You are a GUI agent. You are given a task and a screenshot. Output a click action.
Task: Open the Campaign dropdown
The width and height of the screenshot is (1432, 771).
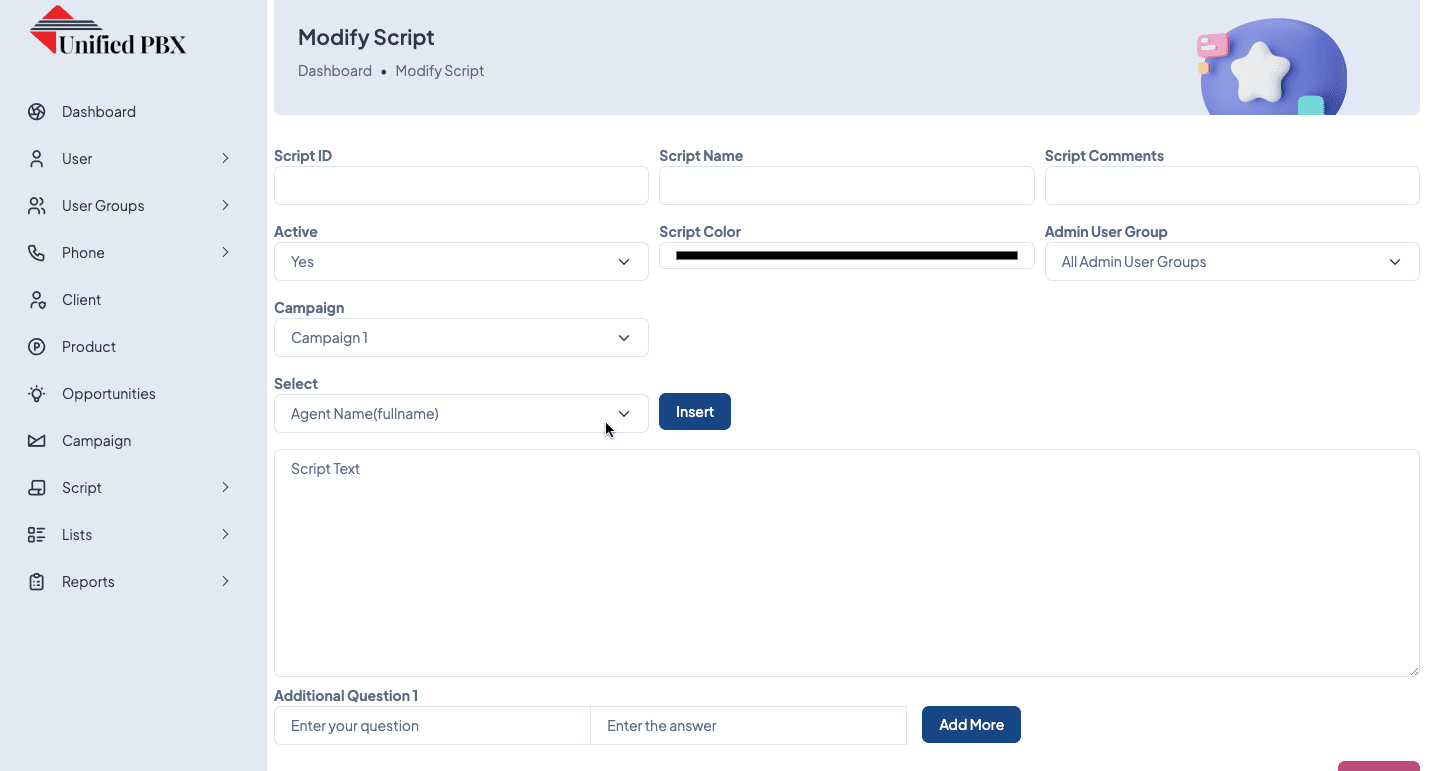[x=461, y=338]
